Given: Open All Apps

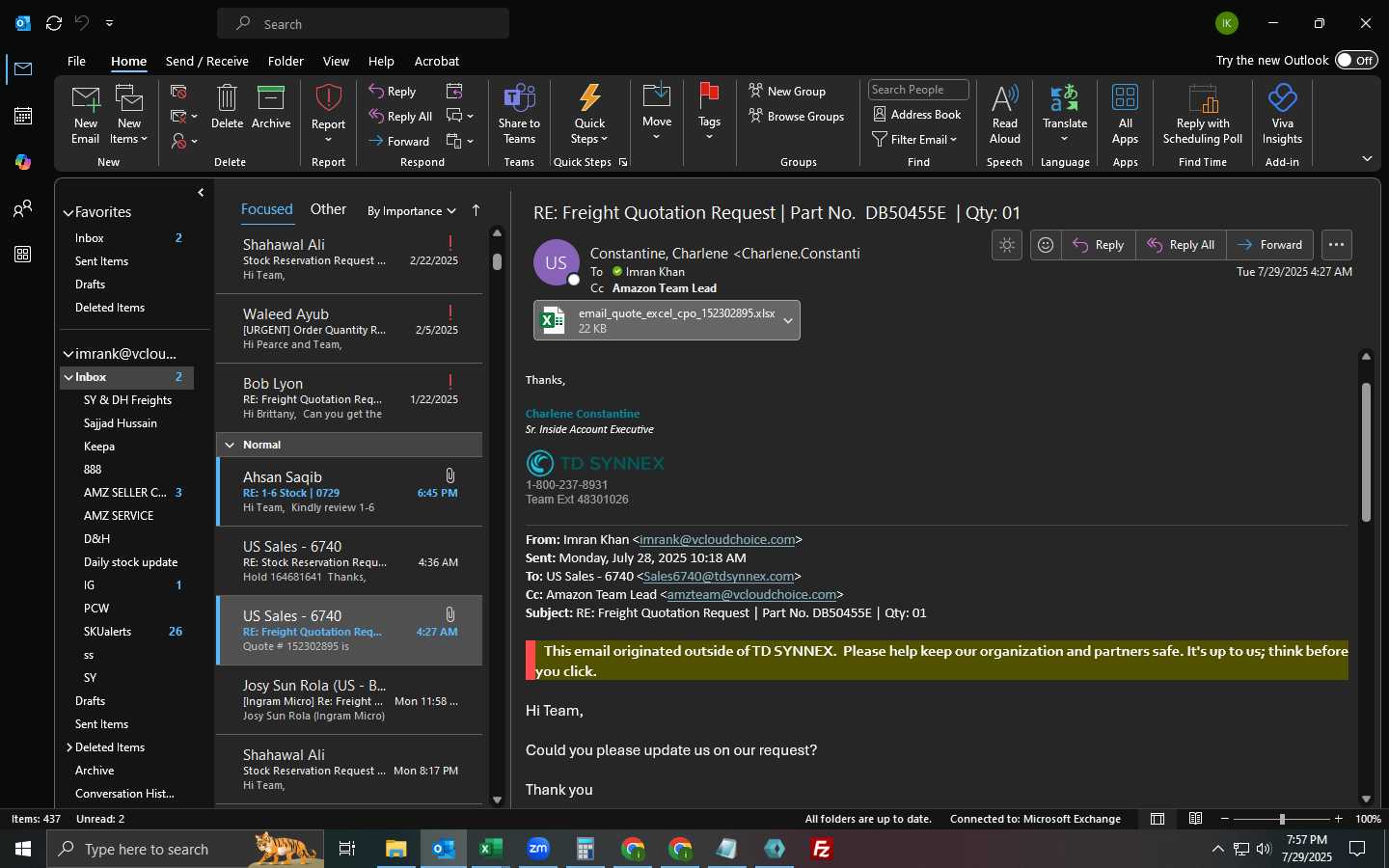Looking at the screenshot, I should tap(1125, 114).
